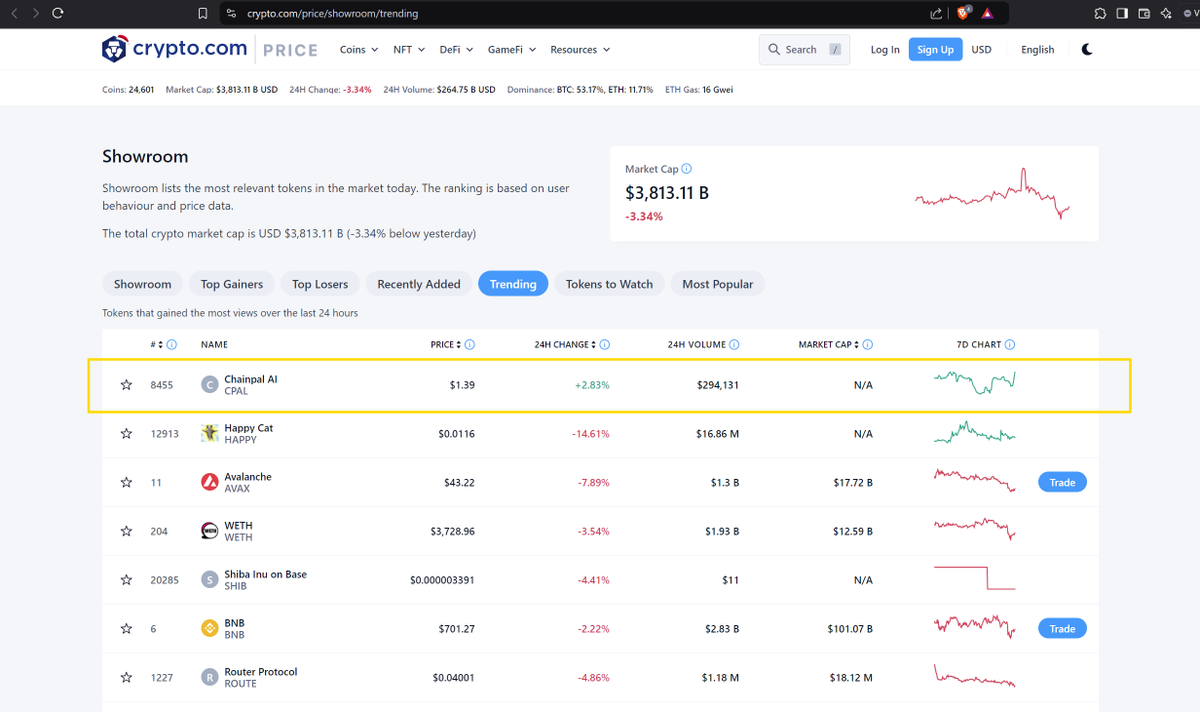Screen dimensions: 1200x712
Task: Click the $3,728.96 WETH price value
Action: click(x=452, y=531)
